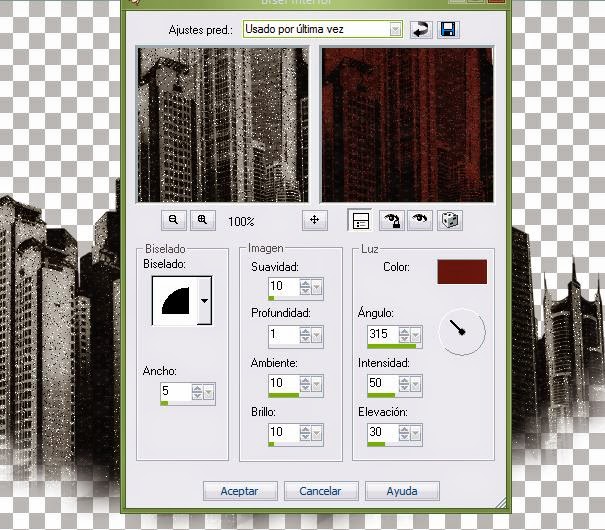The width and height of the screenshot is (605, 530).
Task: Click the red result preview image
Action: (x=407, y=125)
